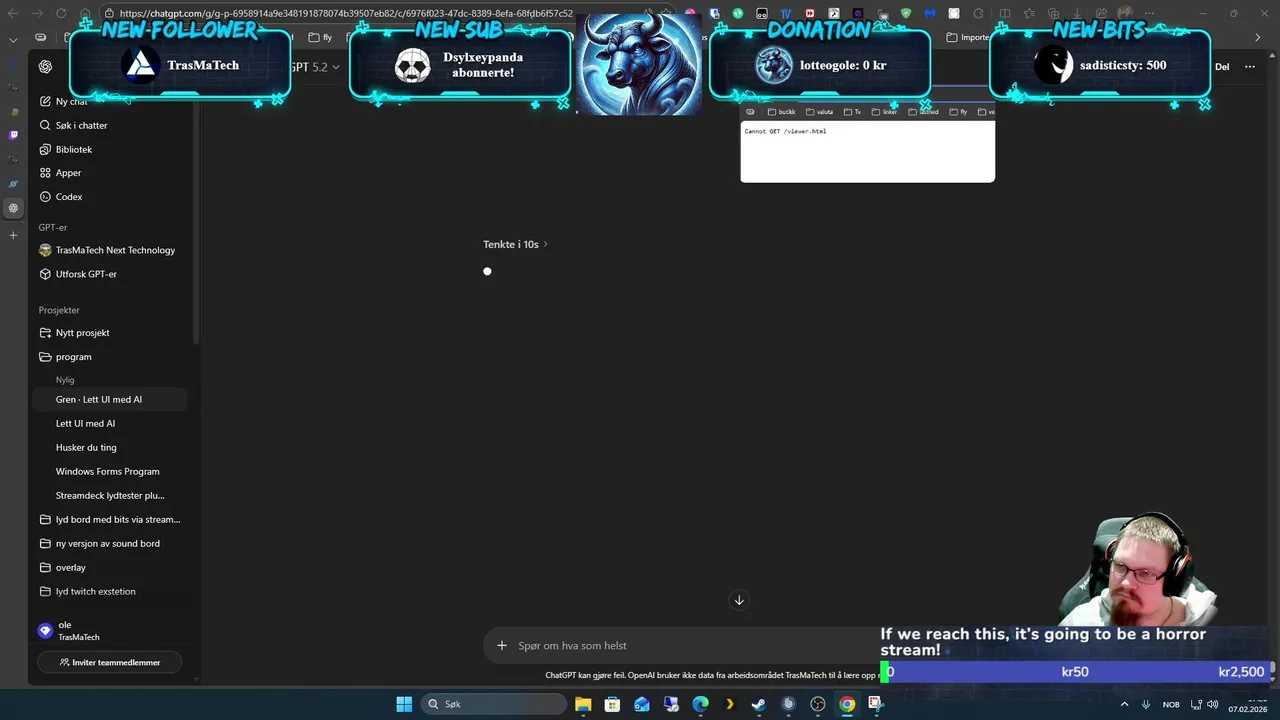Expand the 'Tenkte i 10s' reasoning details
This screenshot has height=720, width=1280.
(x=515, y=244)
